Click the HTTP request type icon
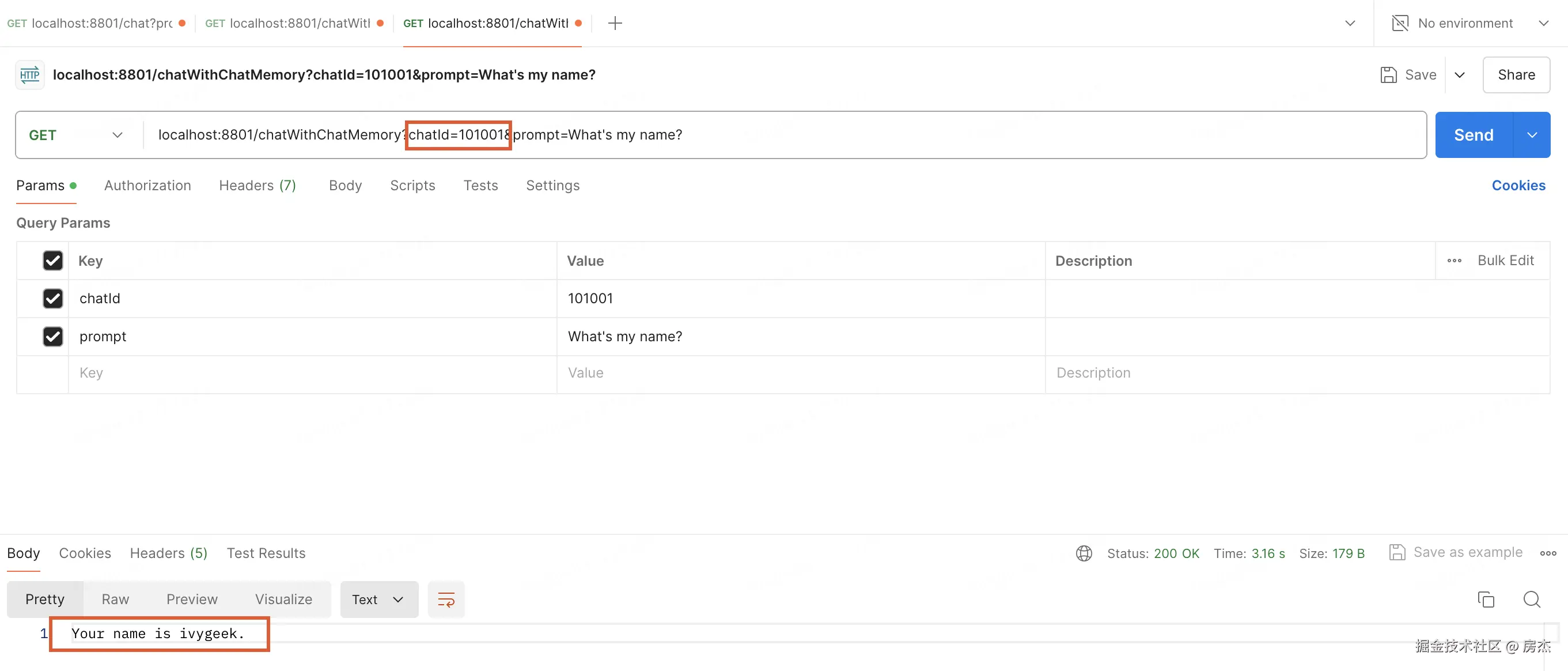The image size is (1568, 671). pos(30,75)
